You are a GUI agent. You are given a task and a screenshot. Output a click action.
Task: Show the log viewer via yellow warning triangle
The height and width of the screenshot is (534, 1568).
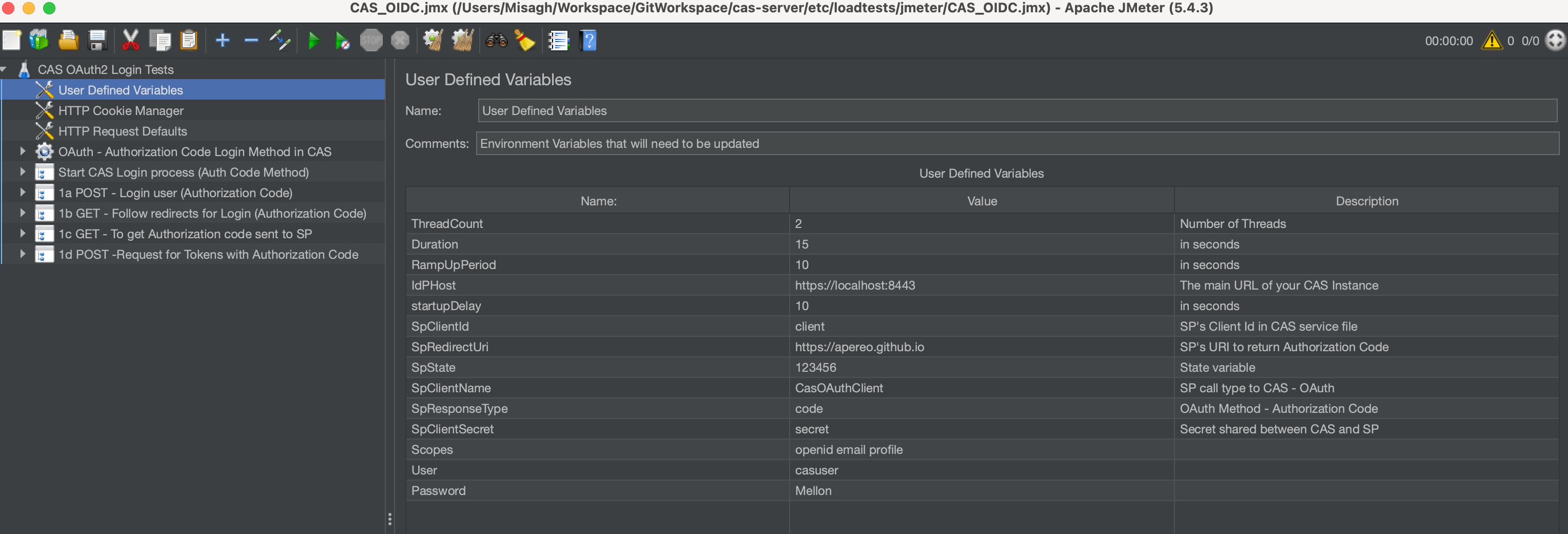pyautogui.click(x=1492, y=40)
